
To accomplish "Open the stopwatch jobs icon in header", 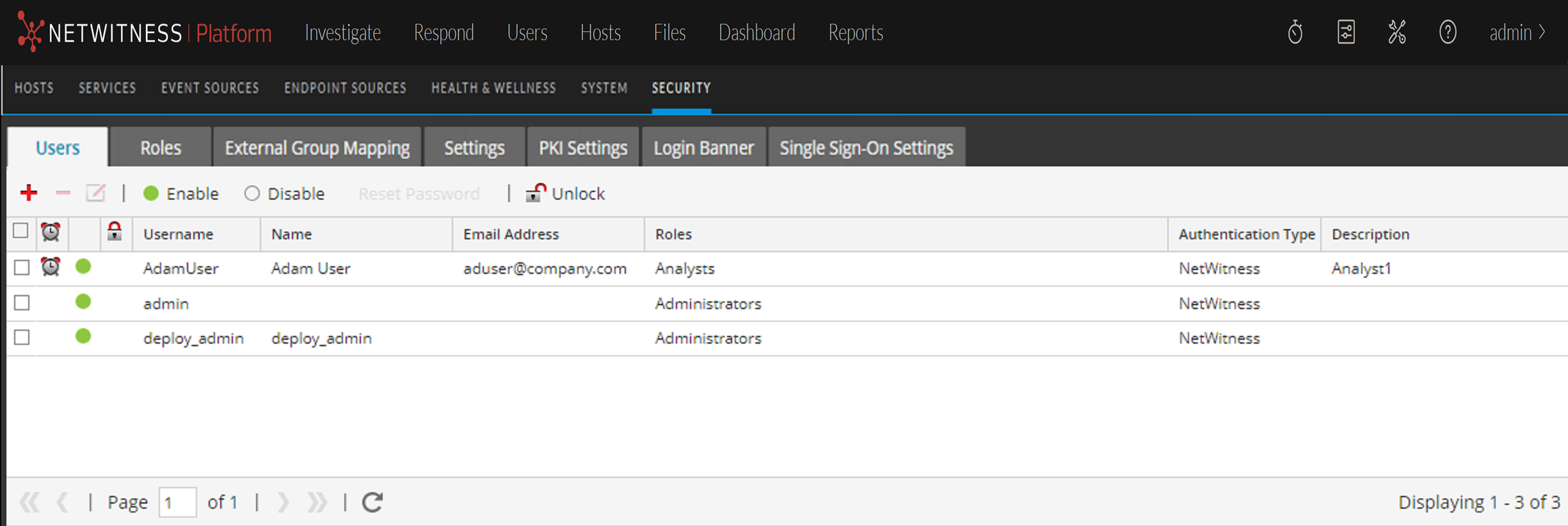I will tap(1295, 32).
